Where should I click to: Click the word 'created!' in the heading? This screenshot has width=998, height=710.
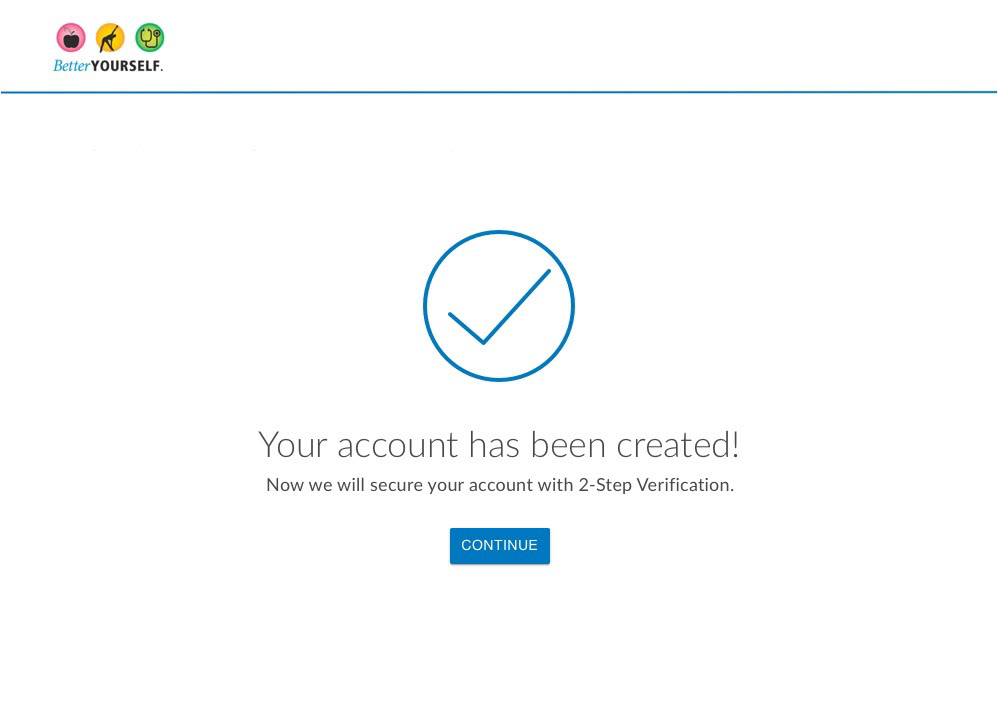click(x=678, y=445)
